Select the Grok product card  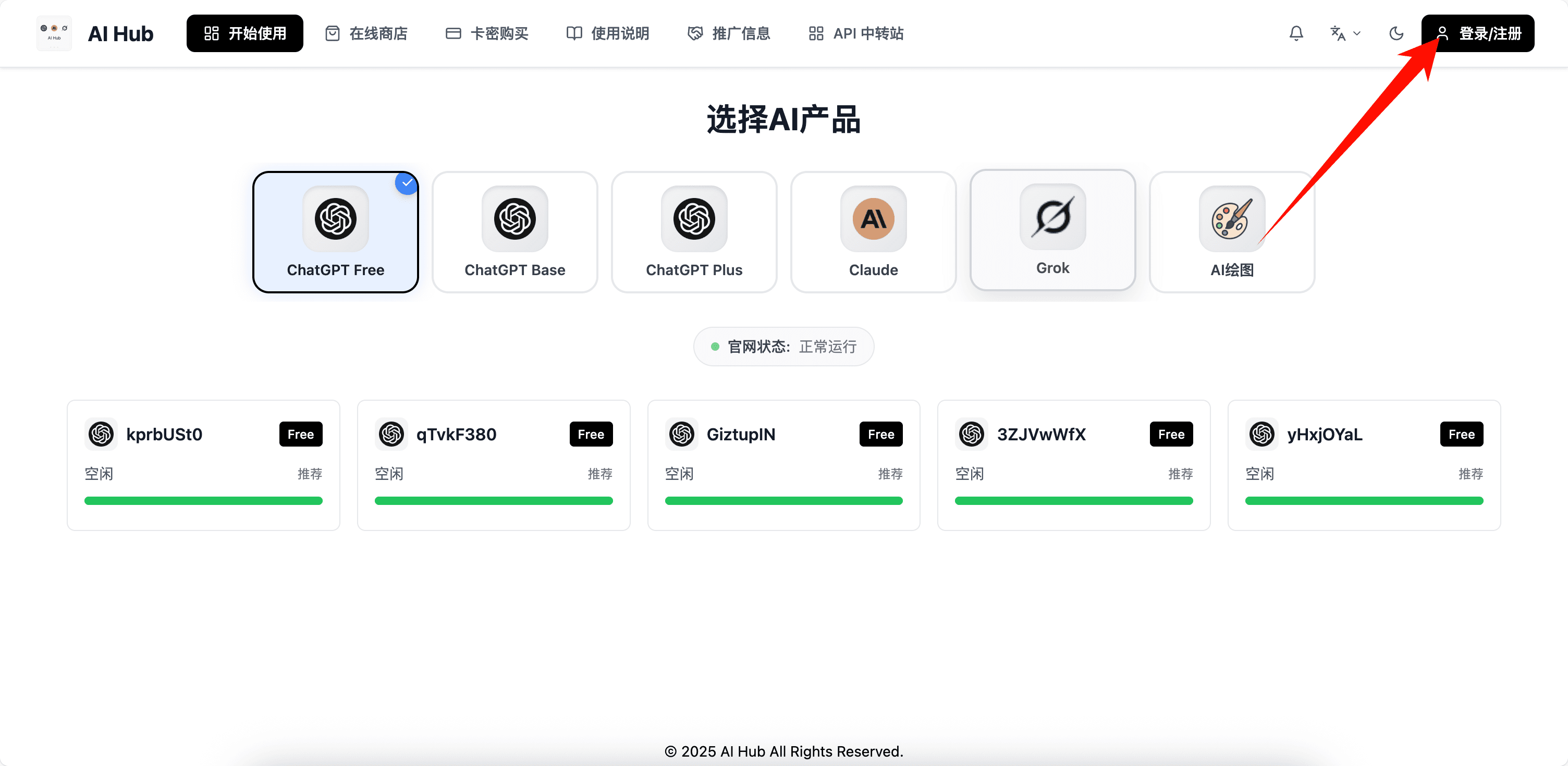click(1052, 230)
